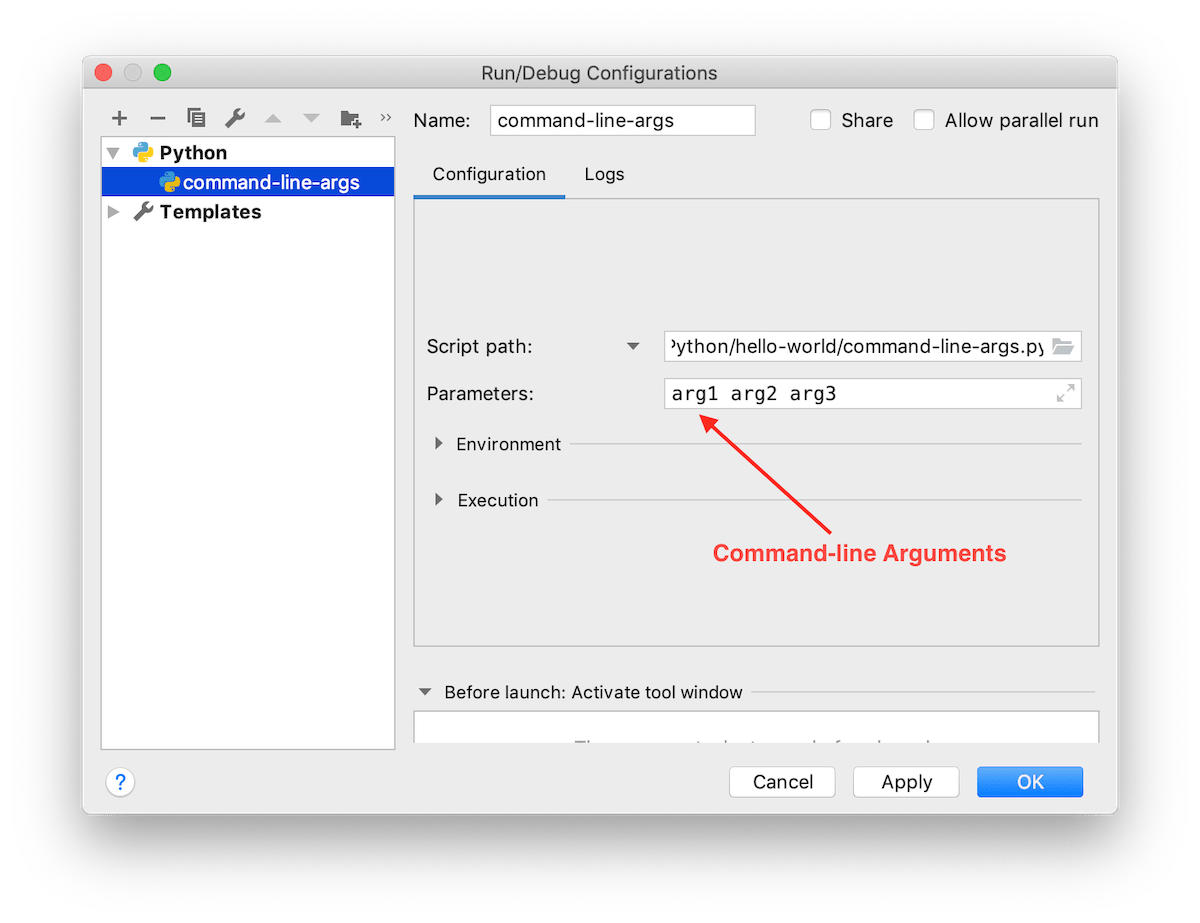This screenshot has width=1200, height=923.
Task: Collapse the Before launch section arrow
Action: [x=424, y=691]
